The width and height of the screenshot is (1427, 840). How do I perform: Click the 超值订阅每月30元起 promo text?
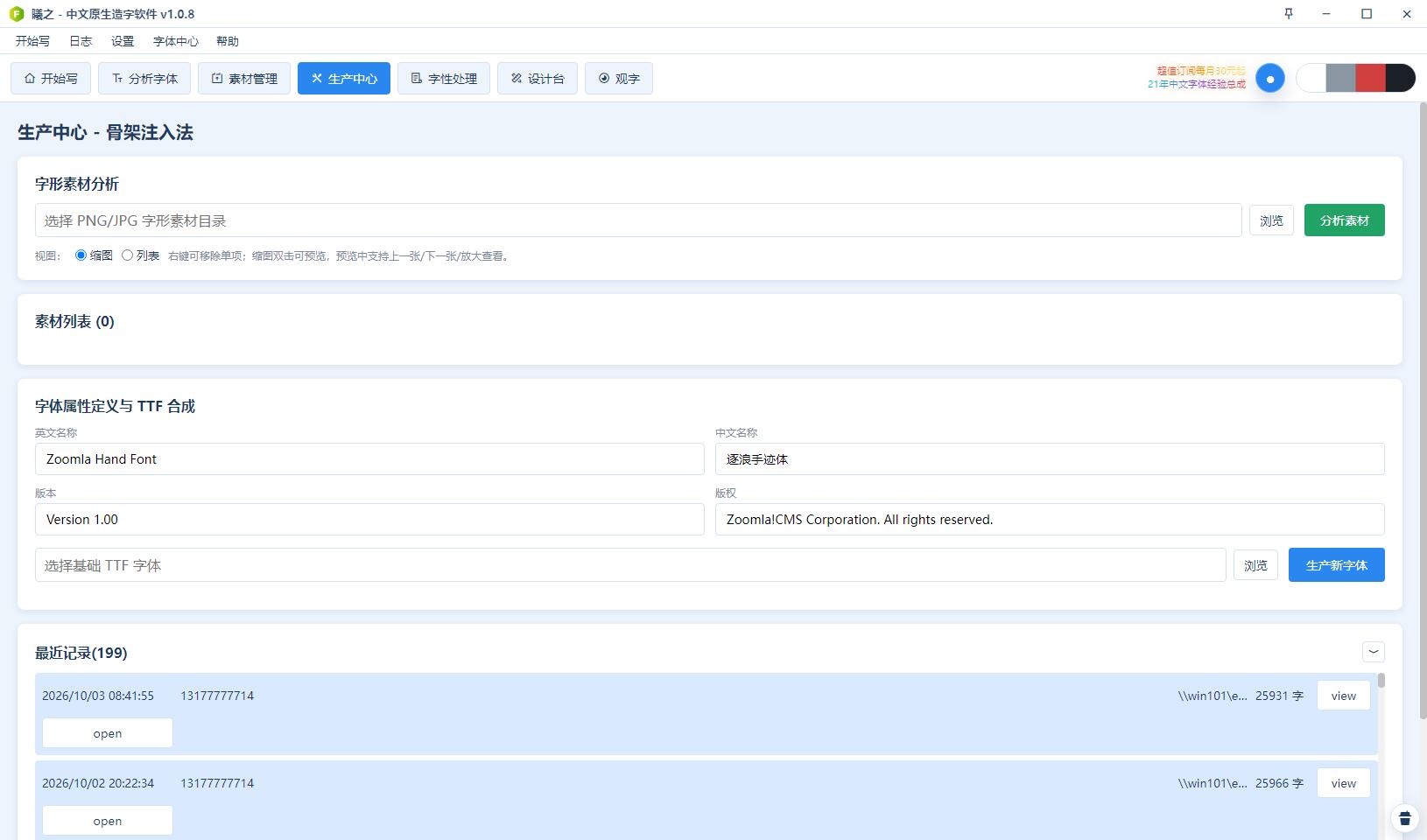click(x=1200, y=71)
